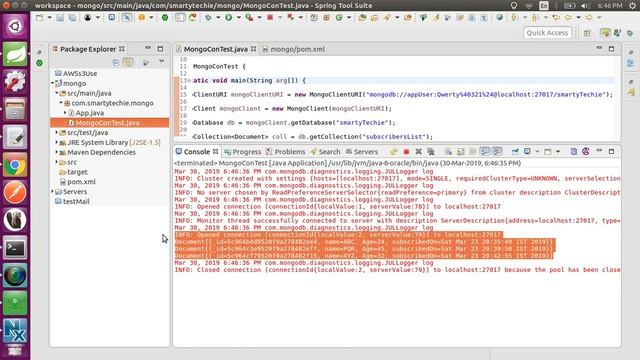
Task: Click the Closed connection log line
Action: [397, 270]
